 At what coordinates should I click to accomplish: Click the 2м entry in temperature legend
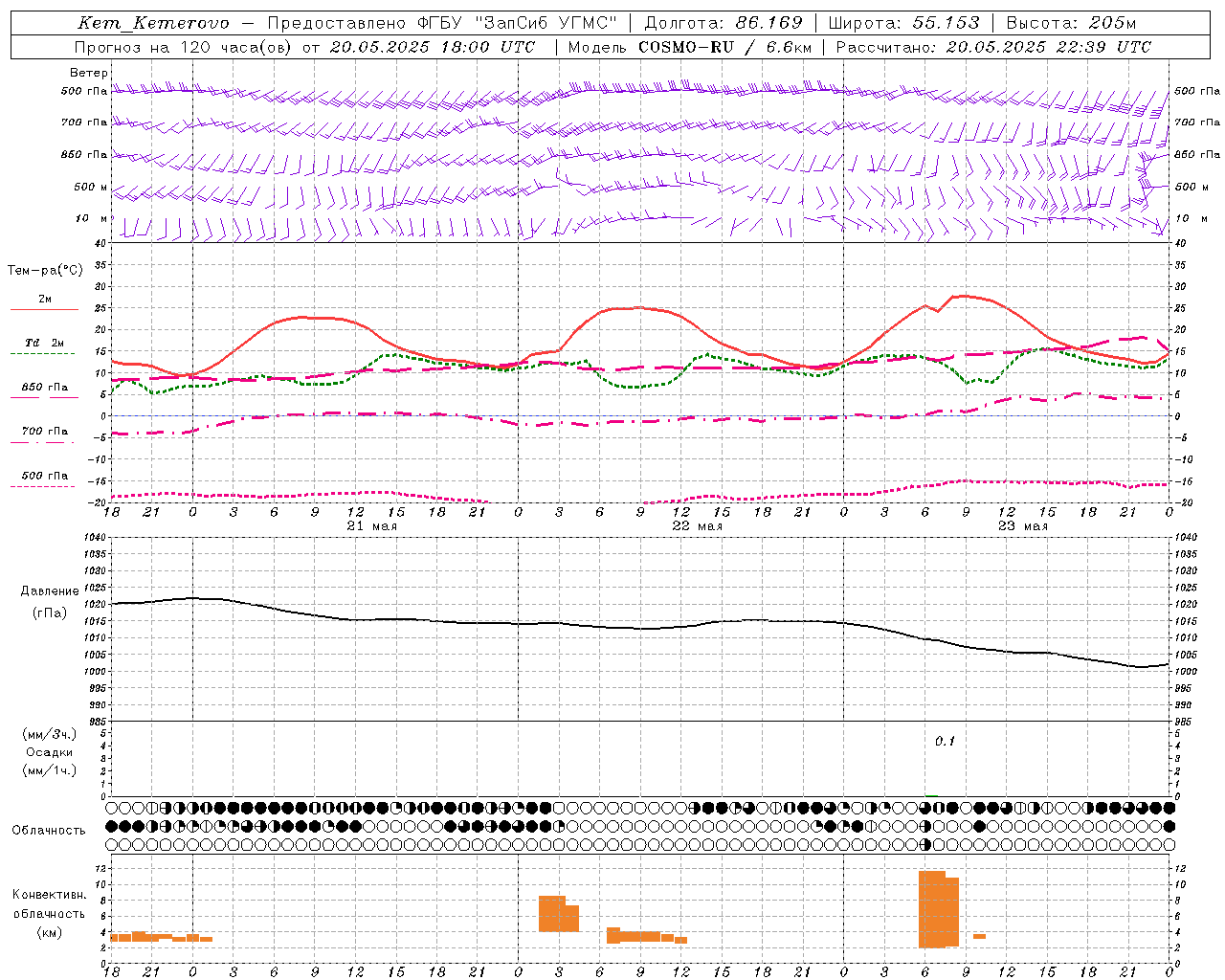pyautogui.click(x=45, y=300)
